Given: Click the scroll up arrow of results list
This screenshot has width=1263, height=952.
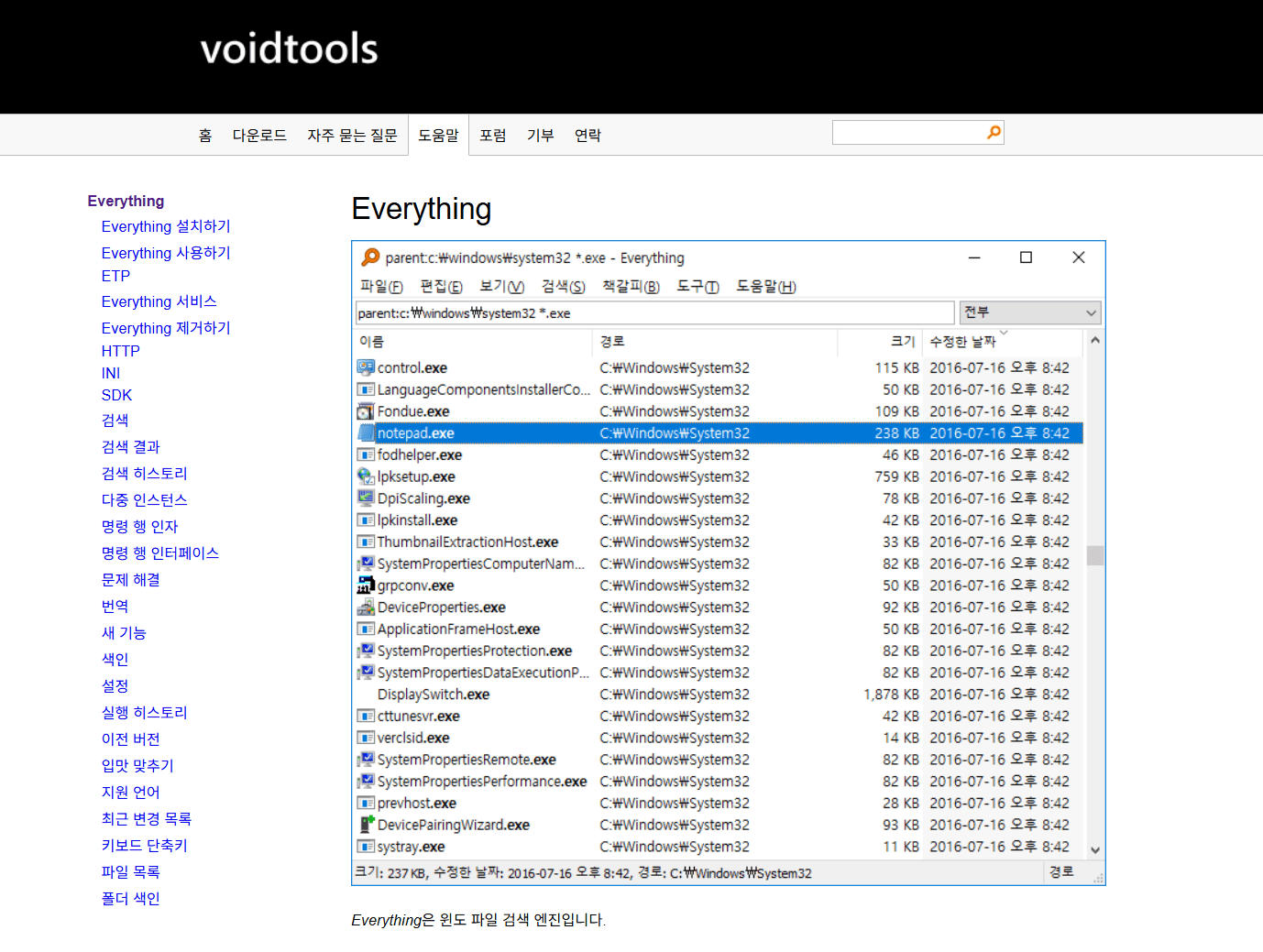Looking at the screenshot, I should pos(1094,340).
